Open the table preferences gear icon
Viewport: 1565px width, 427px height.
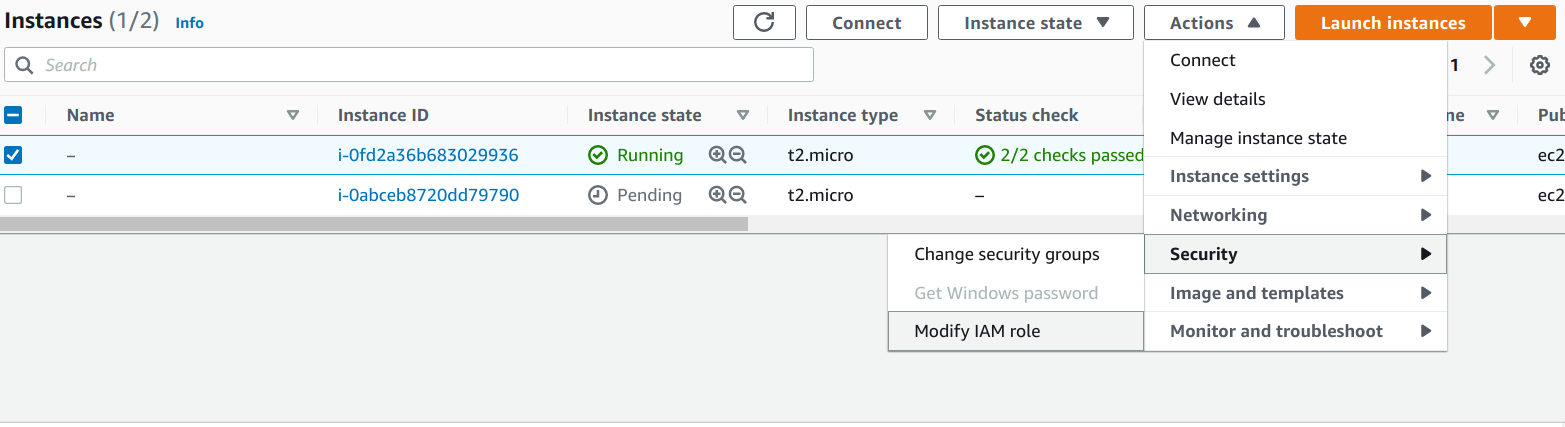1540,66
